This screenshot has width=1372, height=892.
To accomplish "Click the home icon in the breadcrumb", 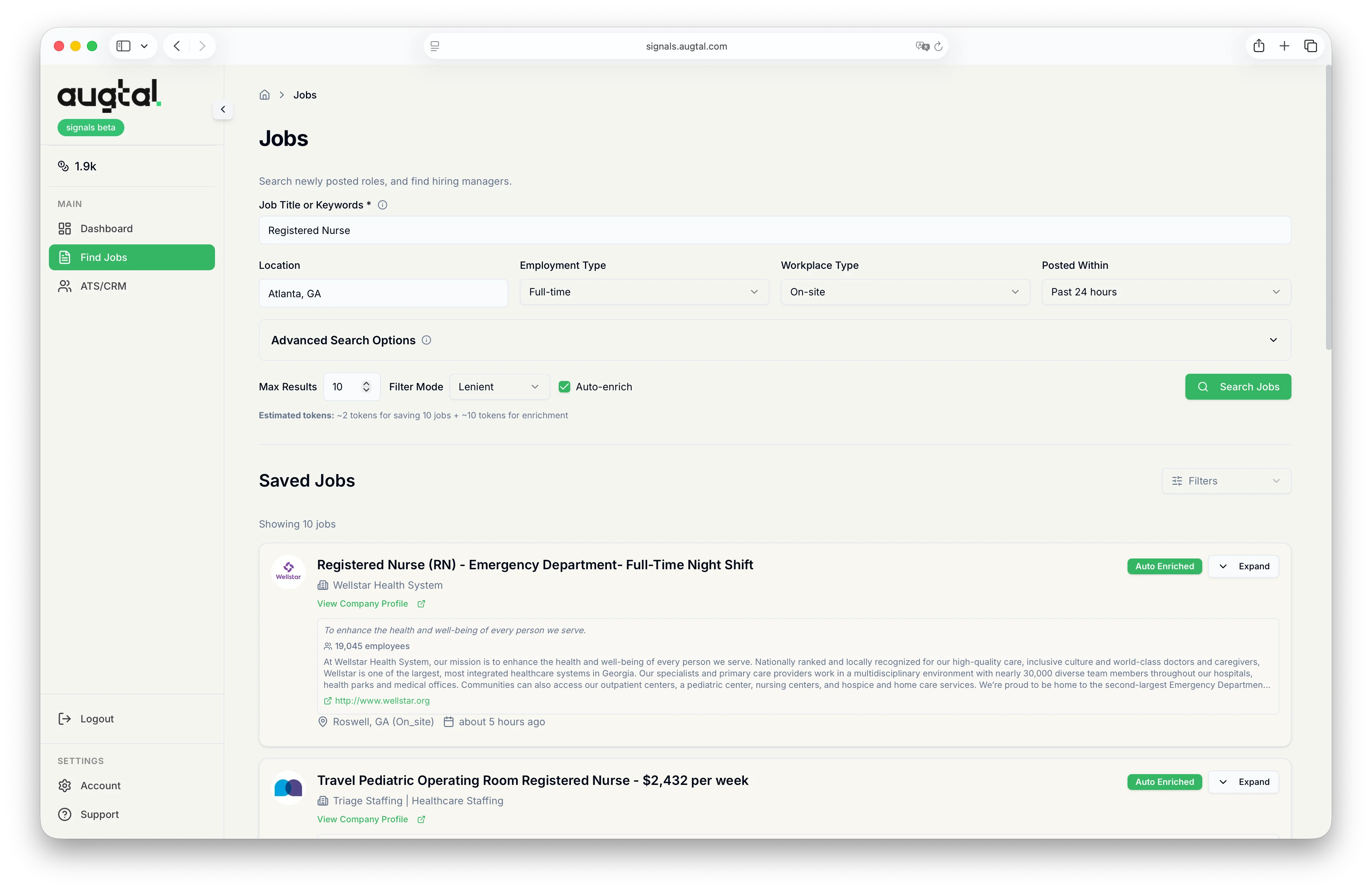I will [x=265, y=95].
